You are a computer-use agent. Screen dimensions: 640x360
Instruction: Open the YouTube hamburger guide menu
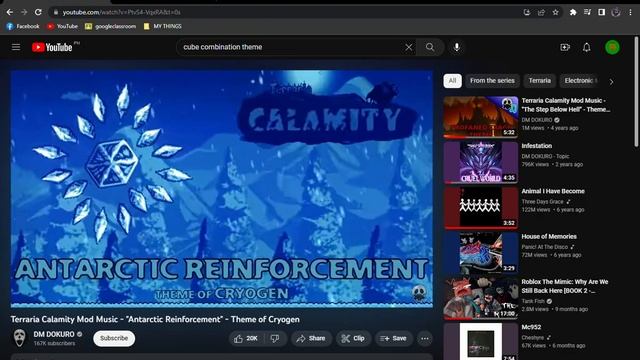tap(16, 47)
